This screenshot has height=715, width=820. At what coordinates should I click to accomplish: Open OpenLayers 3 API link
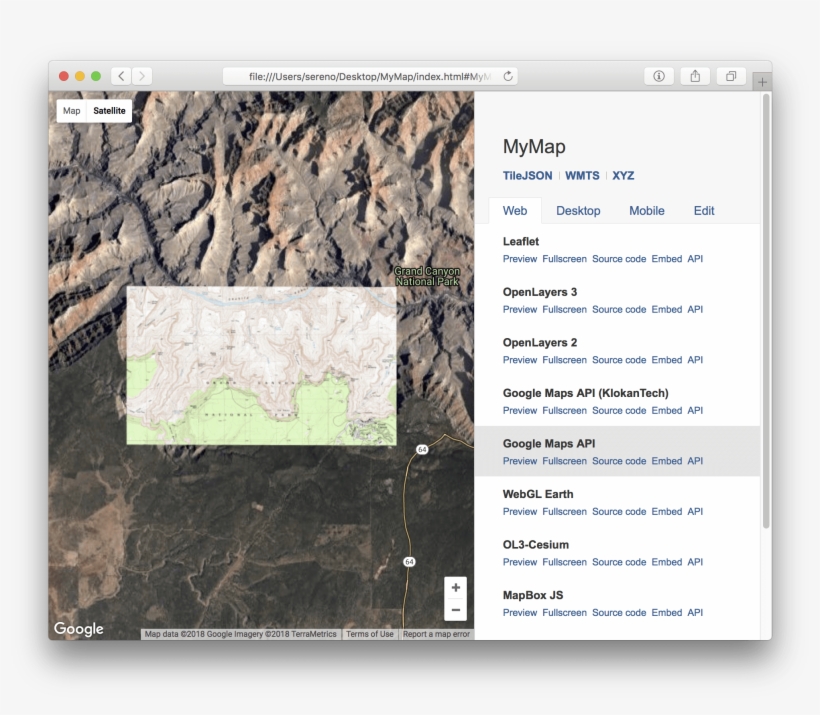(695, 310)
